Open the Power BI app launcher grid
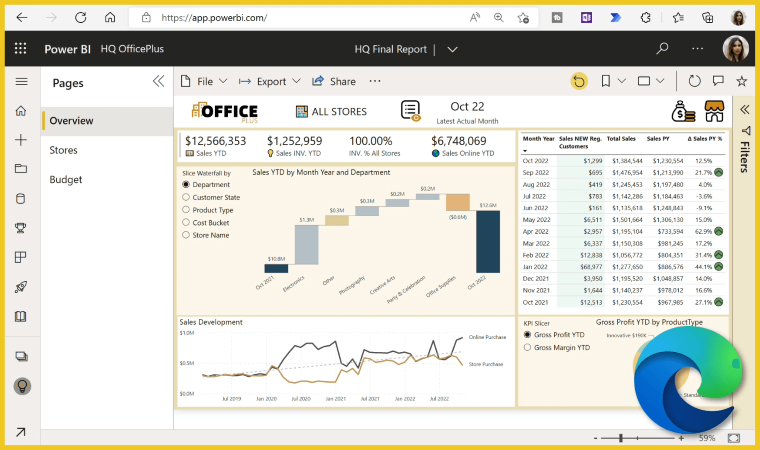This screenshot has width=760, height=450. pyautogui.click(x=20, y=49)
